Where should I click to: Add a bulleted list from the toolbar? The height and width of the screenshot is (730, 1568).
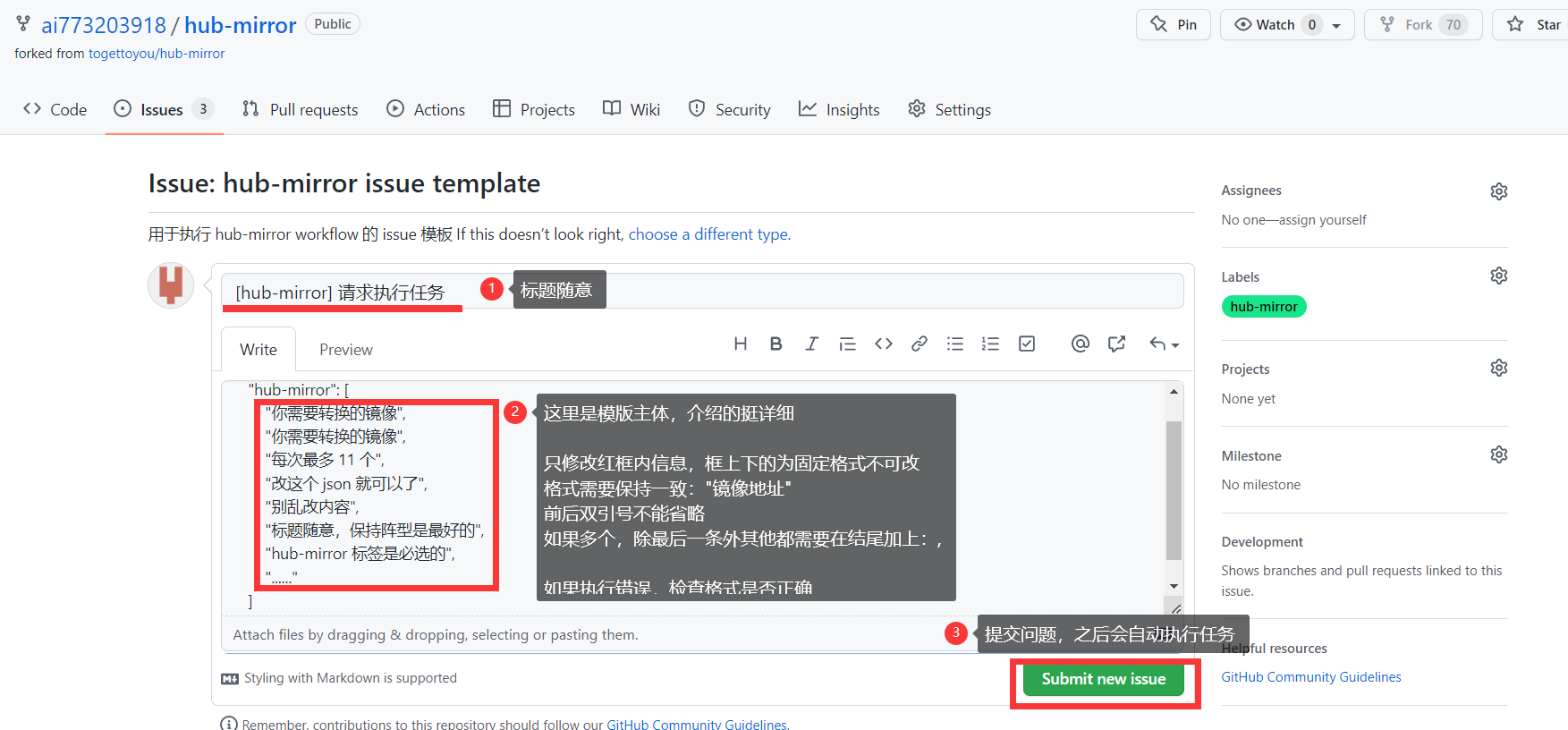(955, 344)
